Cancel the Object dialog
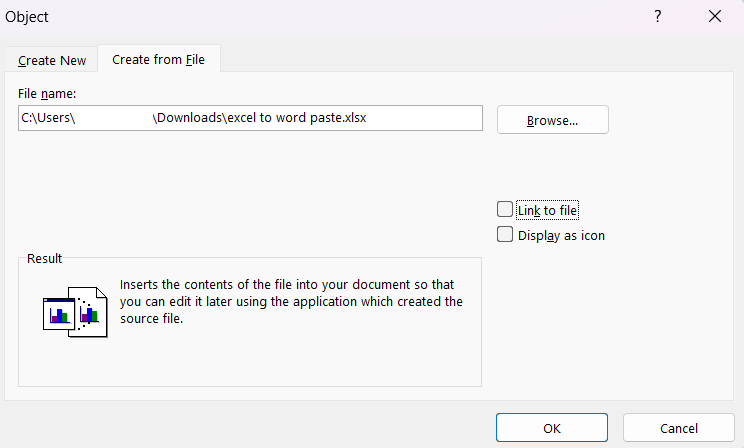This screenshot has height=448, width=744. click(x=679, y=428)
